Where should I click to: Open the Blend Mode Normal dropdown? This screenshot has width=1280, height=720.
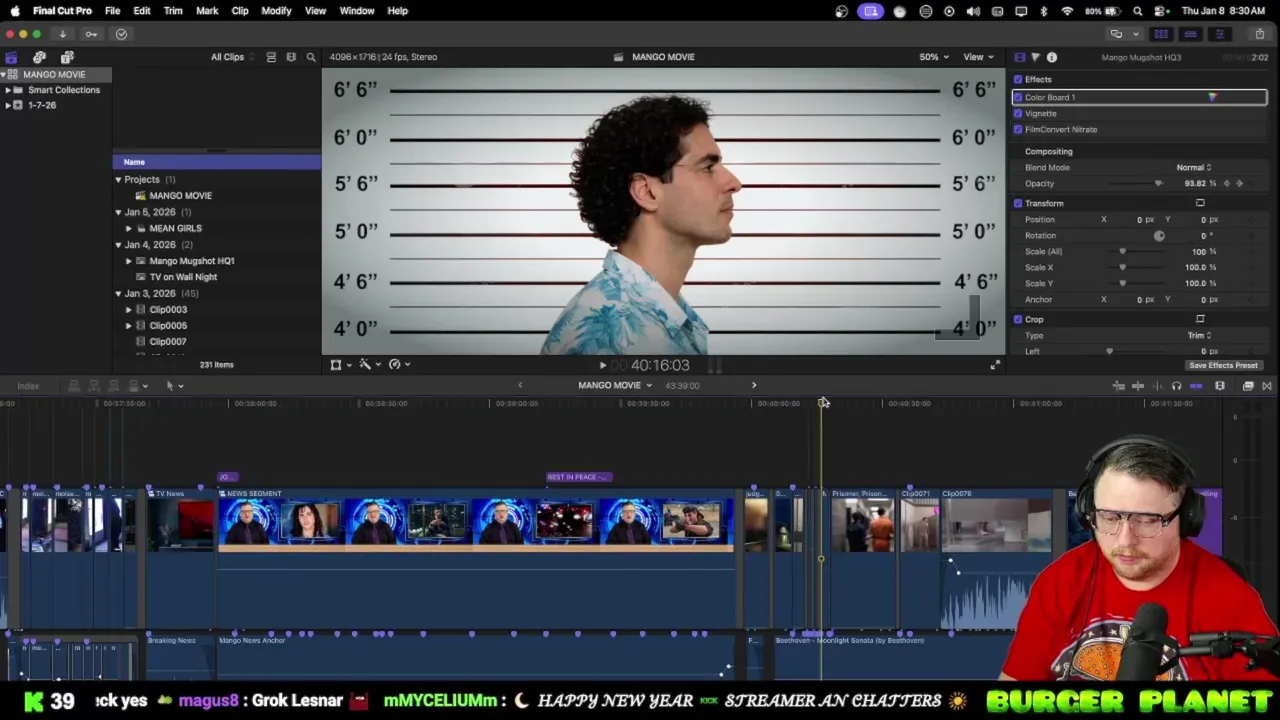1194,167
